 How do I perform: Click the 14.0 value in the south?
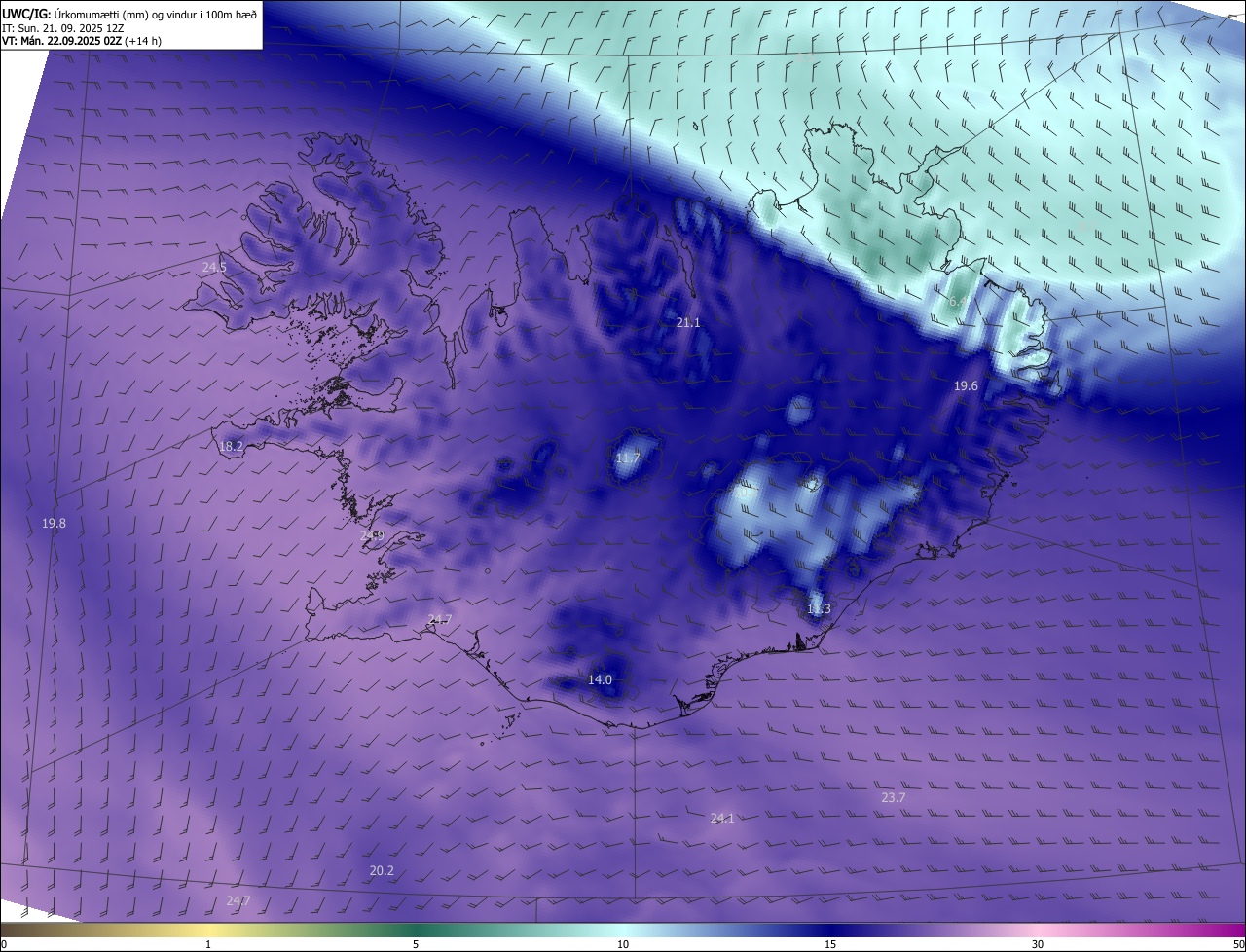[600, 680]
